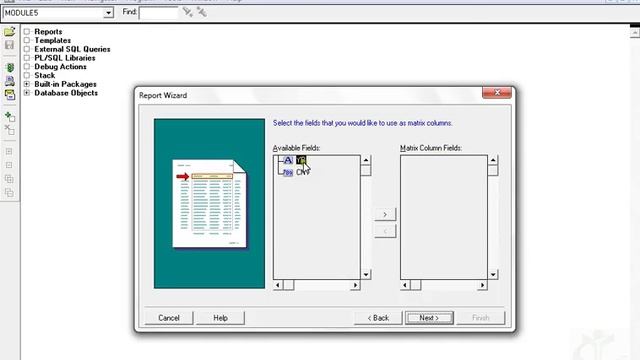Click the Find Backward icon next to Find
This screenshot has width=640, height=360.
click(201, 12)
